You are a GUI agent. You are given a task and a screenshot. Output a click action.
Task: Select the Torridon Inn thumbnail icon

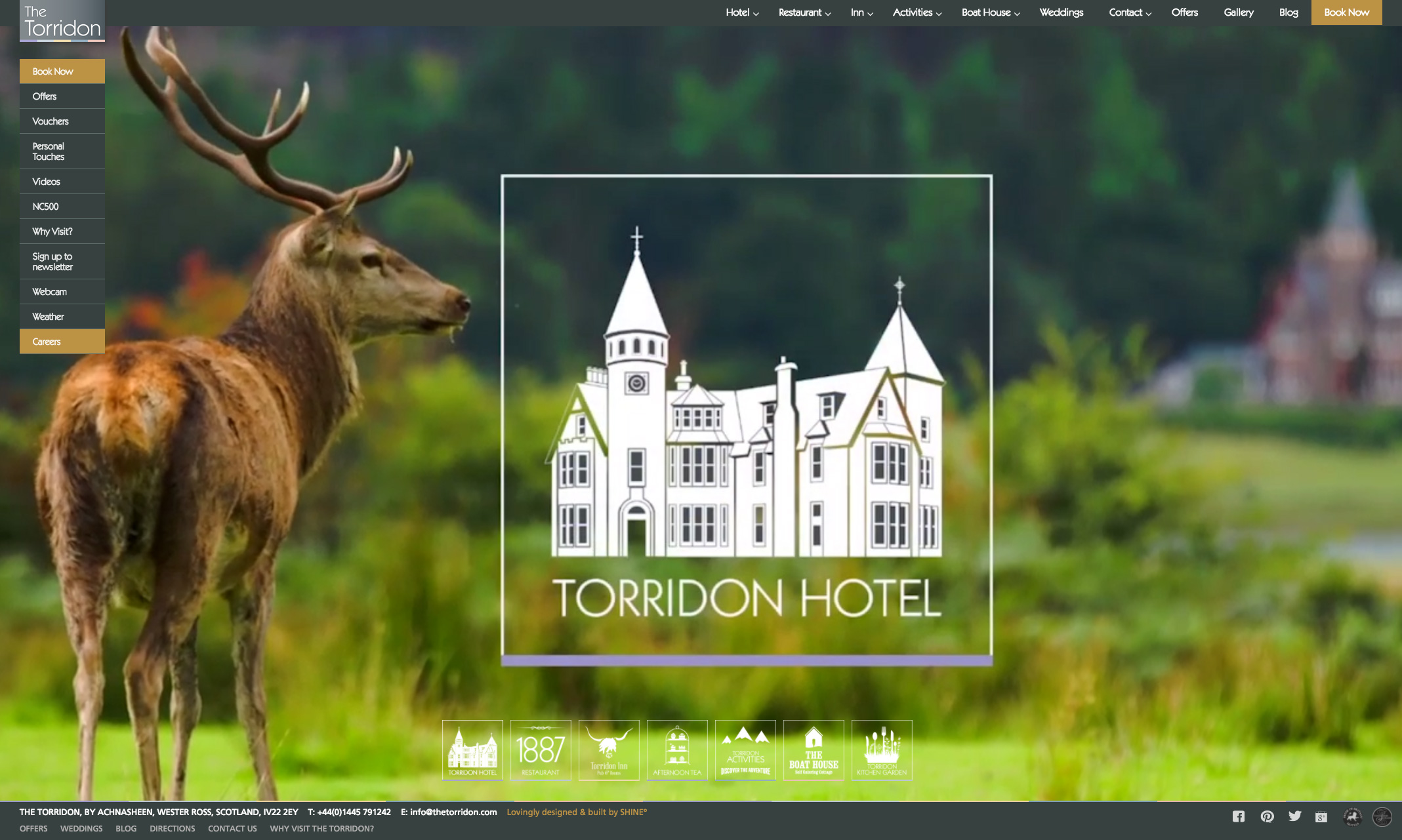click(x=609, y=750)
